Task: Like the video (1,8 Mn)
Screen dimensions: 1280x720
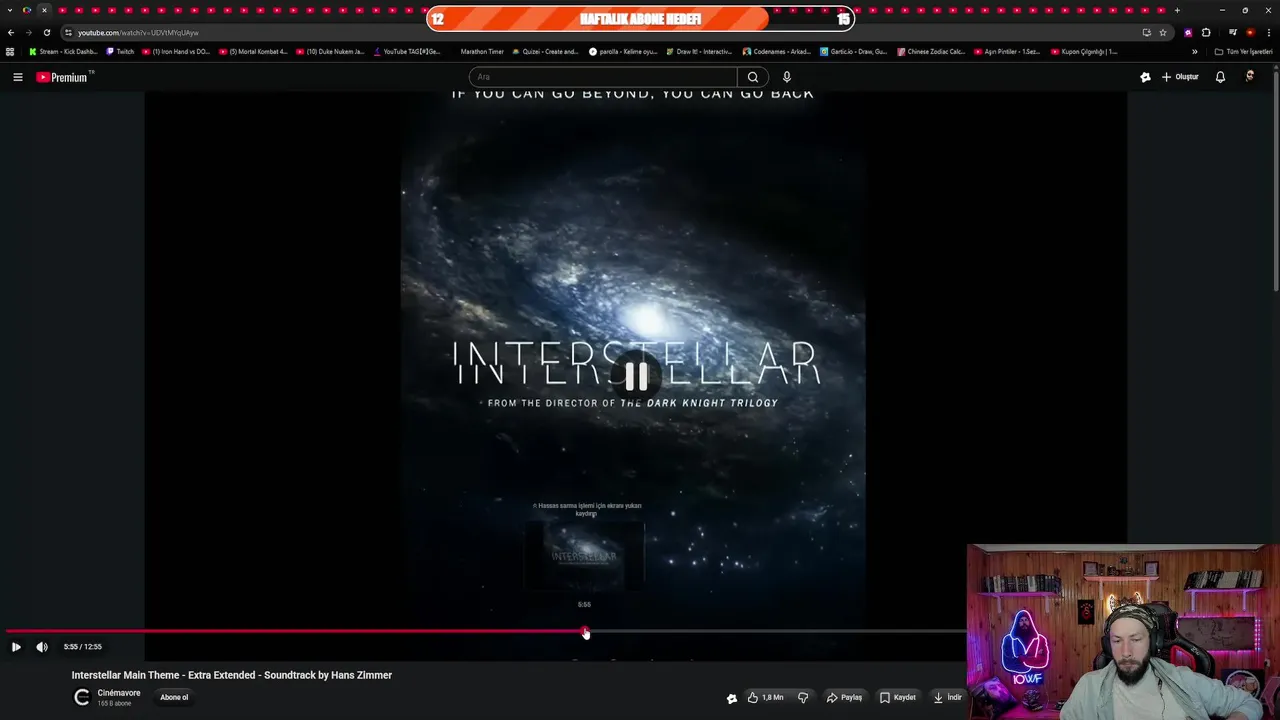Action: (x=765, y=697)
